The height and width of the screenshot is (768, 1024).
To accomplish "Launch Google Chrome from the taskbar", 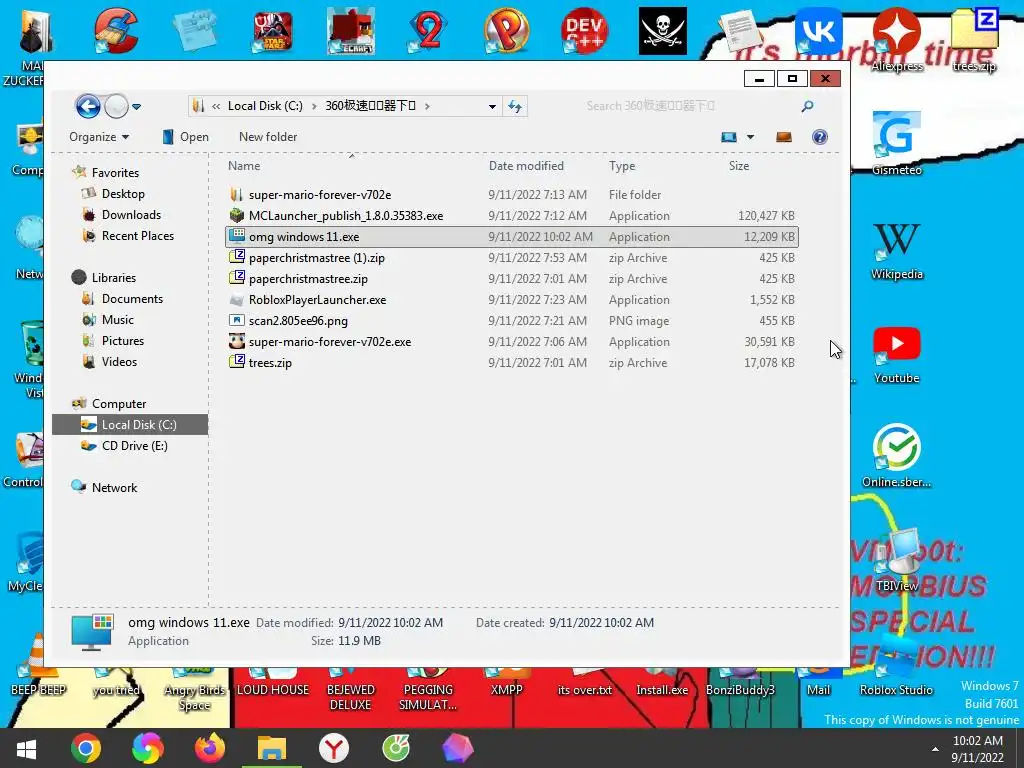I will (x=86, y=748).
